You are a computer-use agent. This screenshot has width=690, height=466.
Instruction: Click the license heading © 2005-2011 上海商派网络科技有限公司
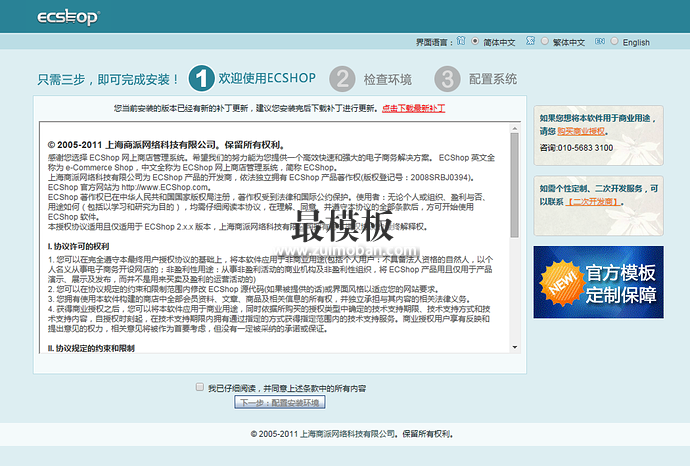167,145
